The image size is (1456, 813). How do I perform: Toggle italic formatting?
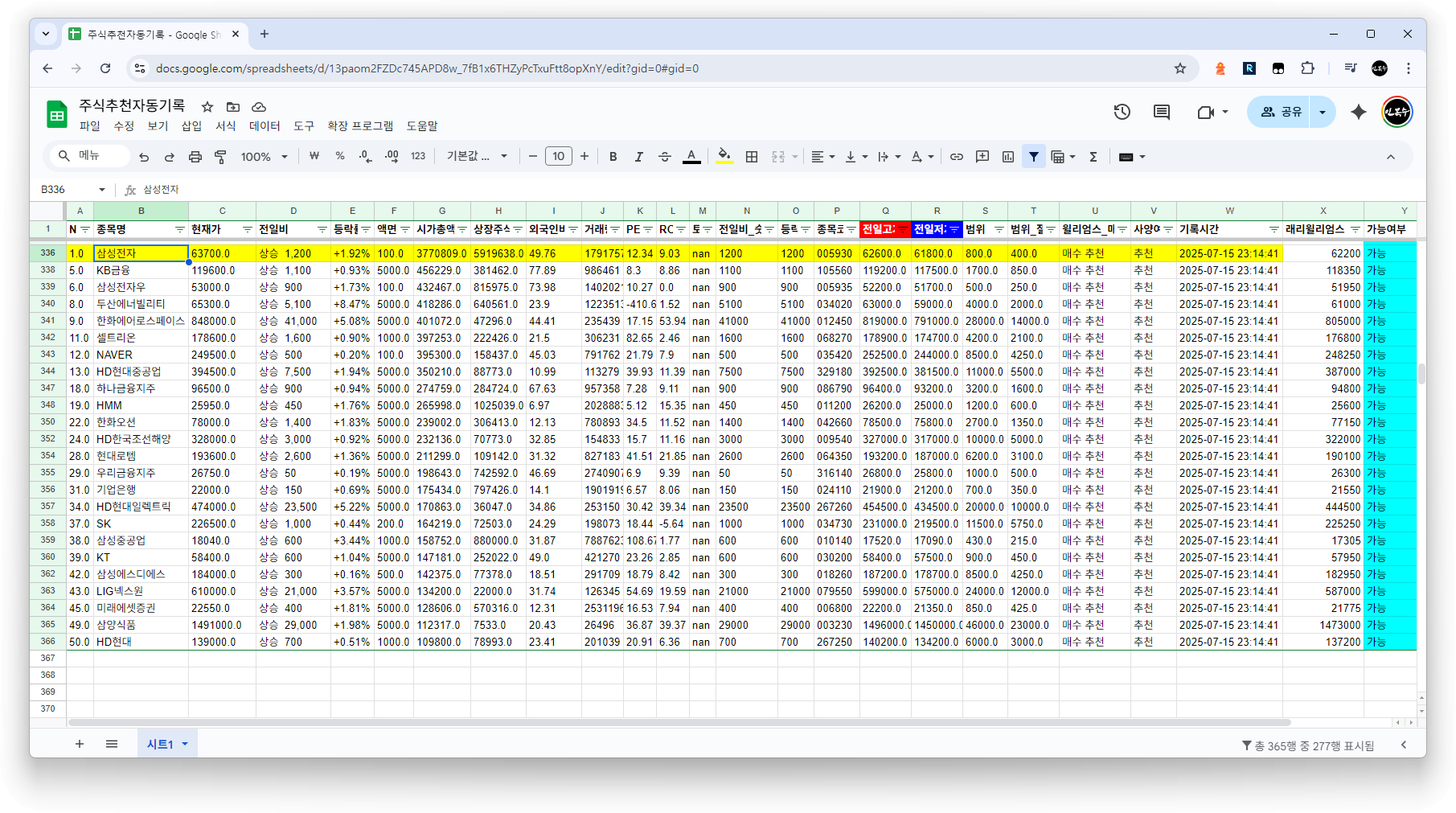click(x=639, y=157)
